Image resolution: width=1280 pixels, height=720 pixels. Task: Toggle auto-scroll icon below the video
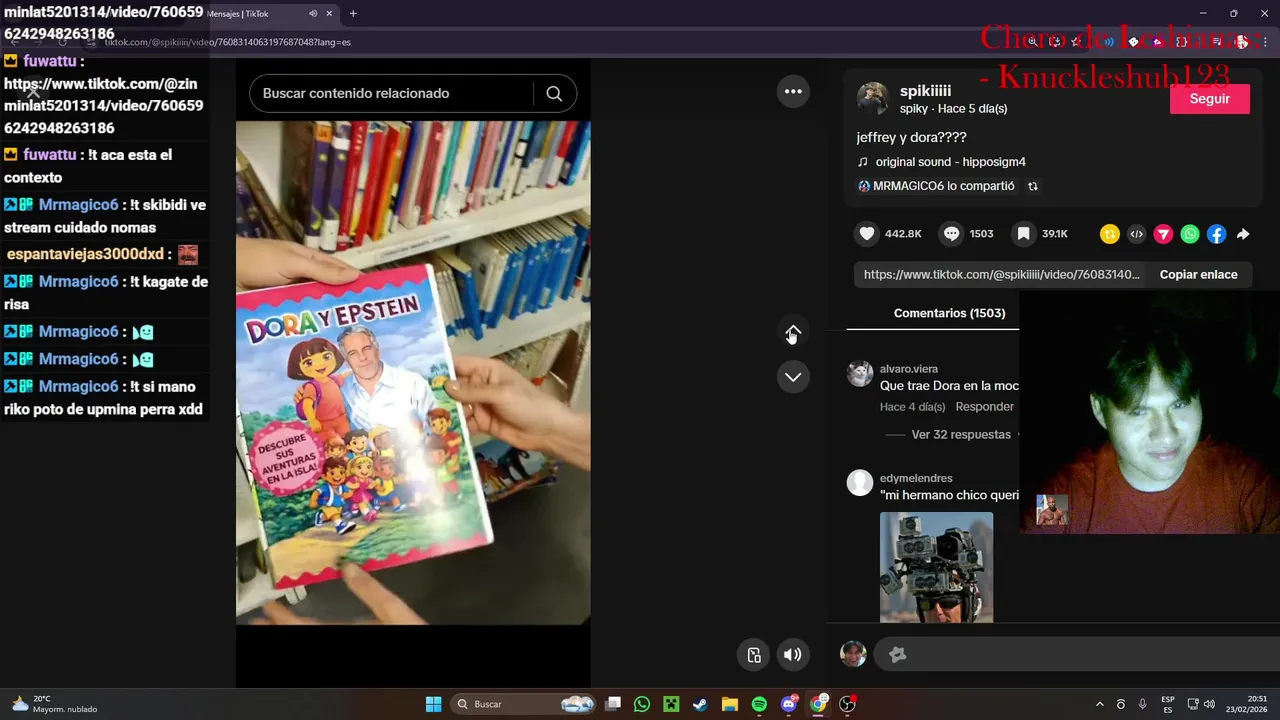click(x=754, y=655)
